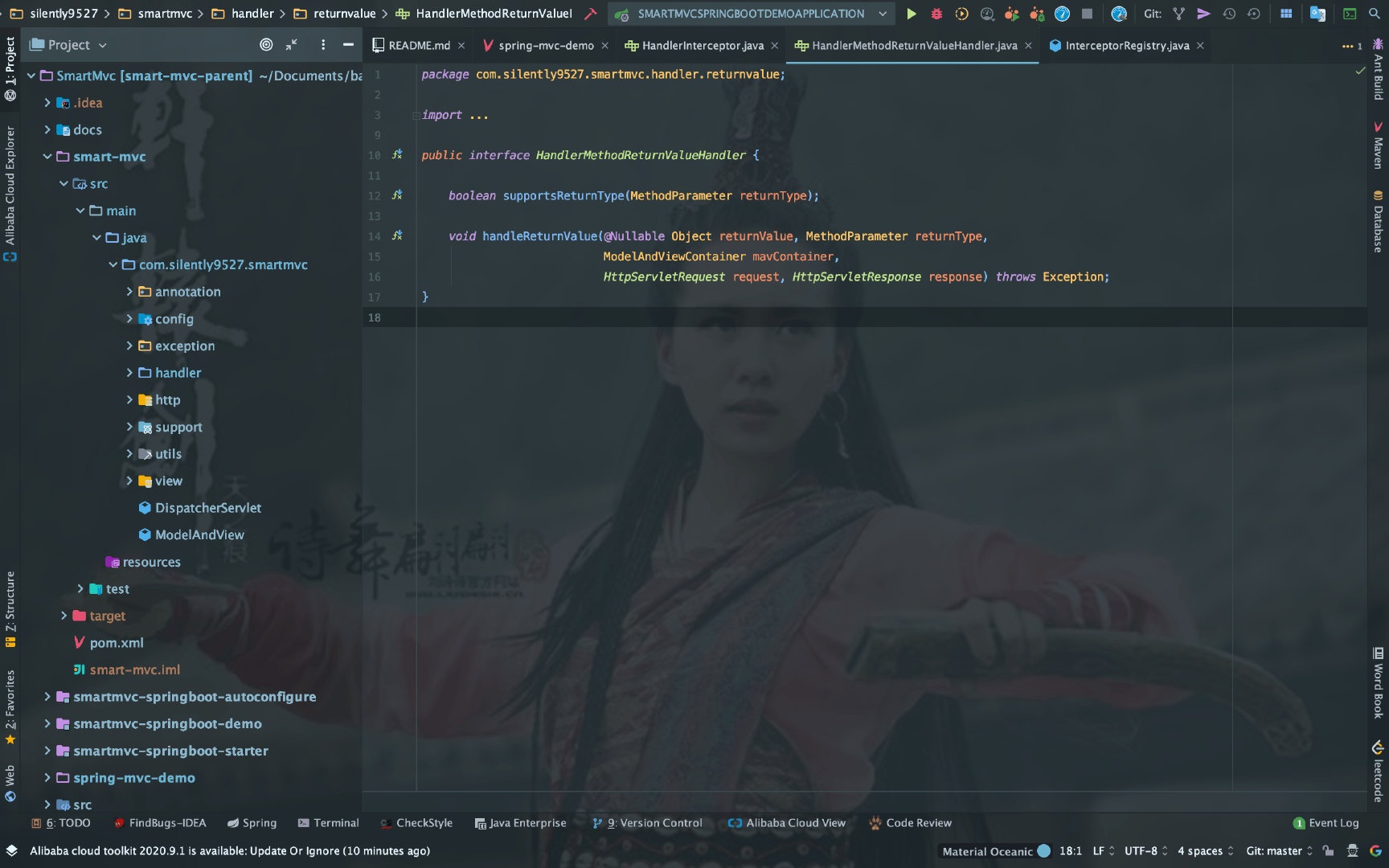The width and height of the screenshot is (1389, 868).
Task: Open the Event Log button
Action: (1325, 823)
